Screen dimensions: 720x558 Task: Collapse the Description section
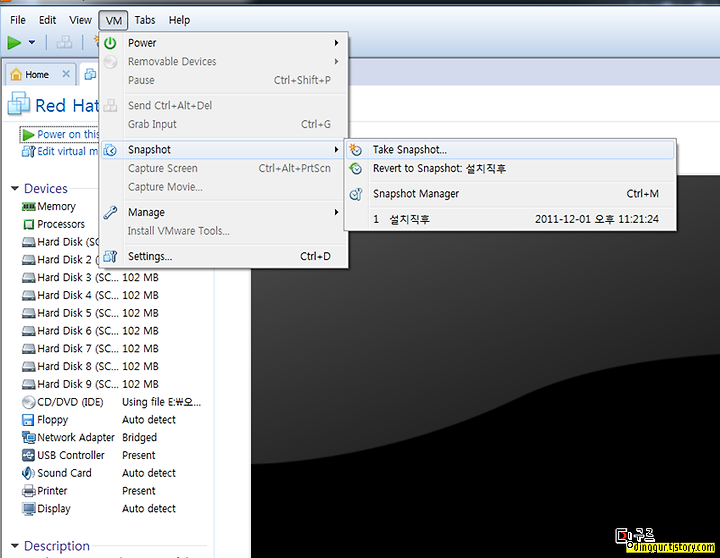pos(15,546)
